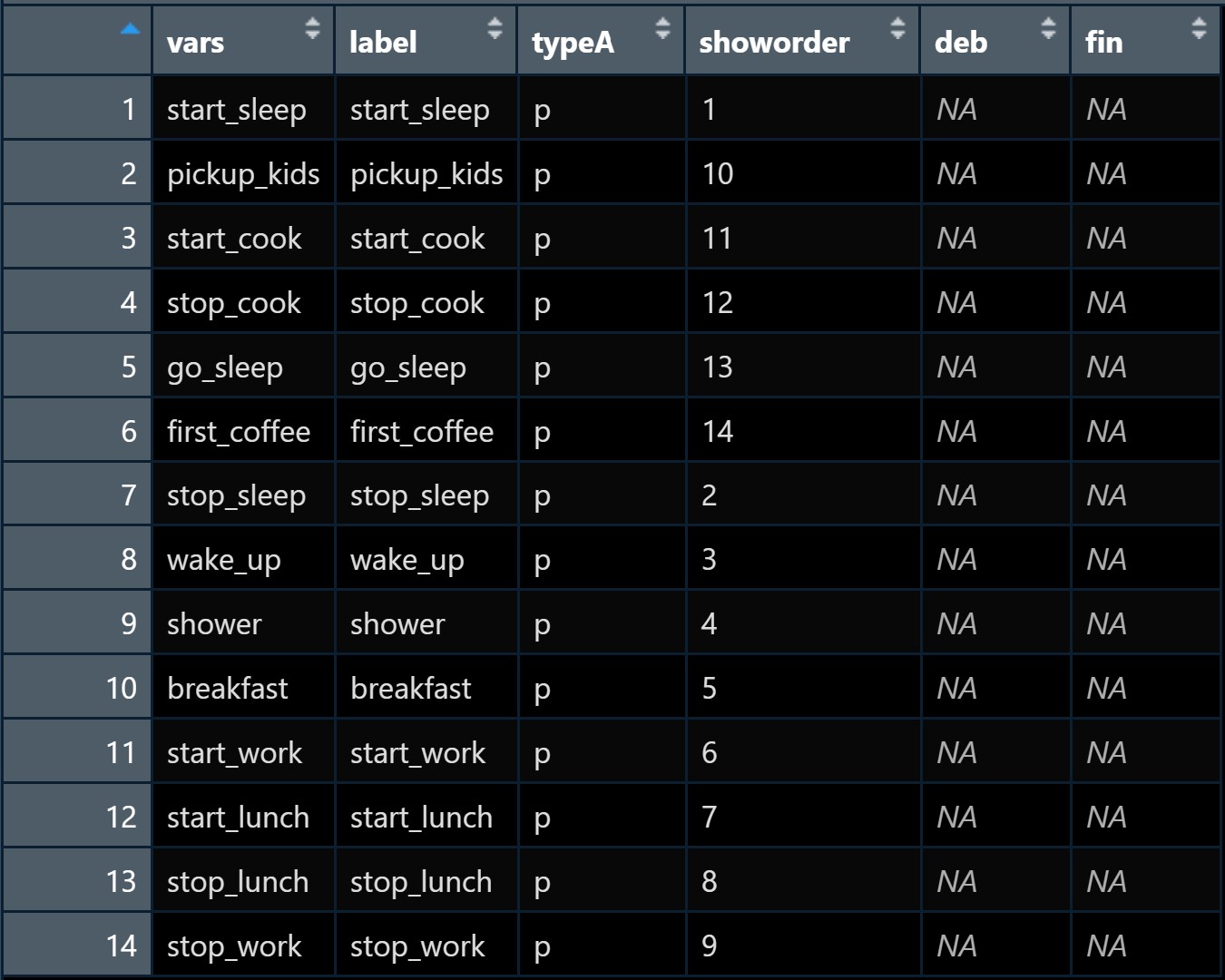Click the showorder column header text
This screenshot has width=1225, height=980.
coord(774,43)
